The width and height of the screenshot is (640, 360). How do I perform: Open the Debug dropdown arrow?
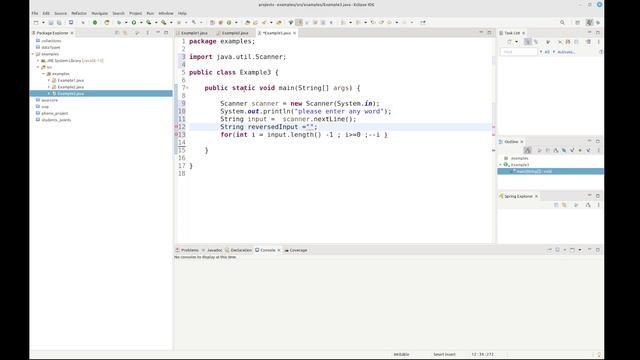(126, 22)
